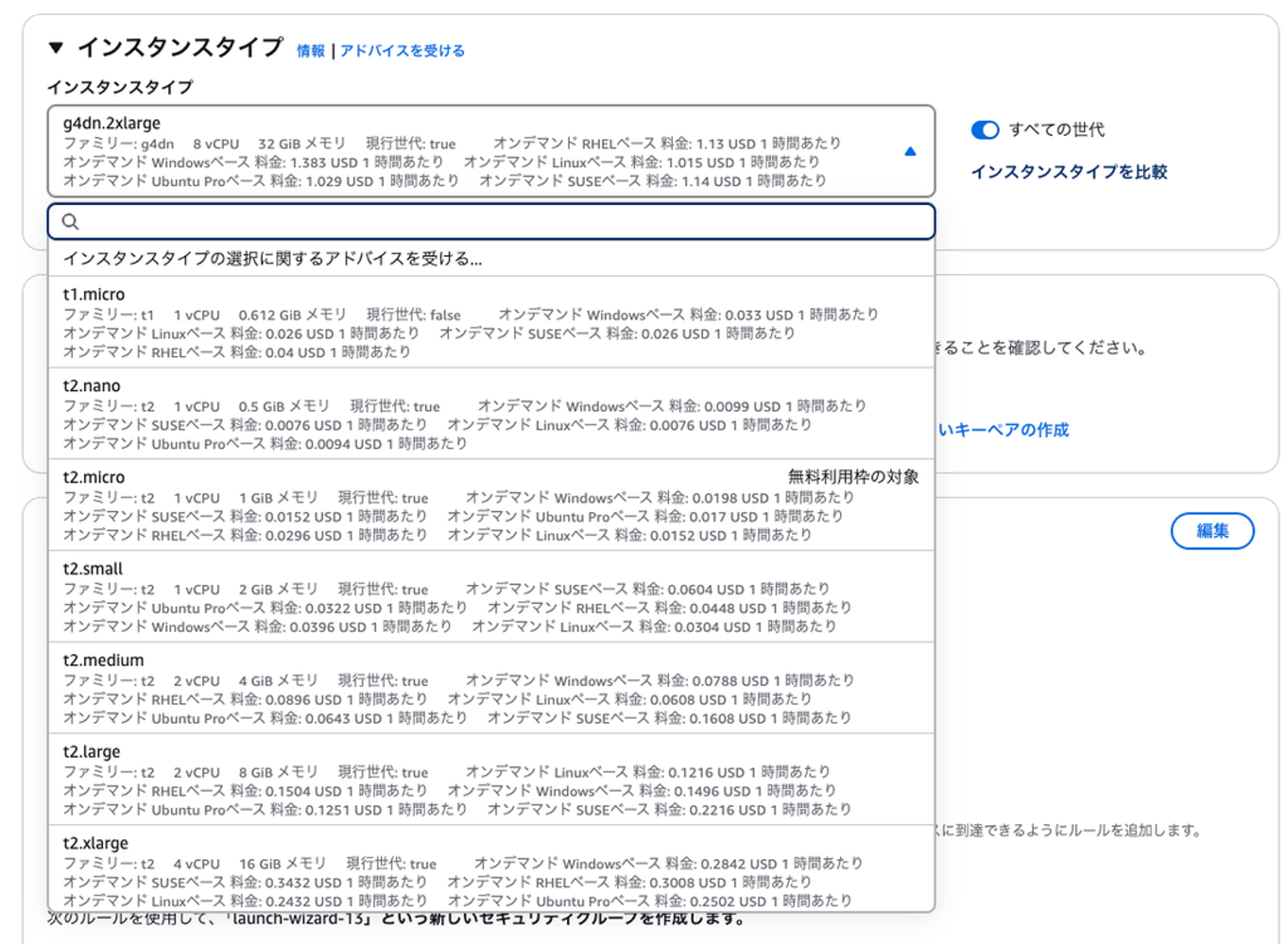Click the 無料利用枠の対象 label
Screen dimensions: 1288x944
pyautogui.click(x=853, y=477)
